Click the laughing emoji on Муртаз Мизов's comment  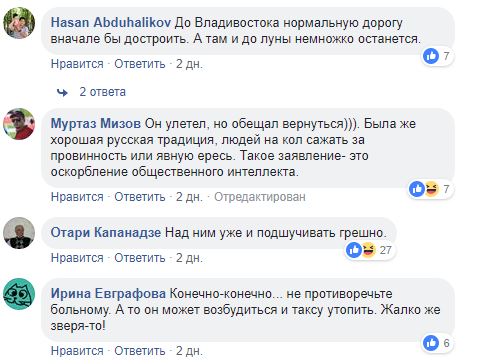click(432, 189)
